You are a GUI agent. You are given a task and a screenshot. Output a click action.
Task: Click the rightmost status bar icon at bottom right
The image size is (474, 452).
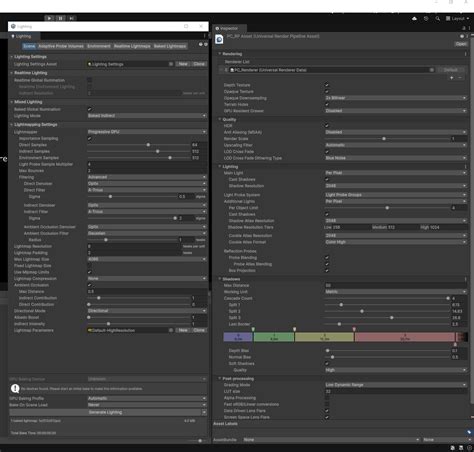469,448
